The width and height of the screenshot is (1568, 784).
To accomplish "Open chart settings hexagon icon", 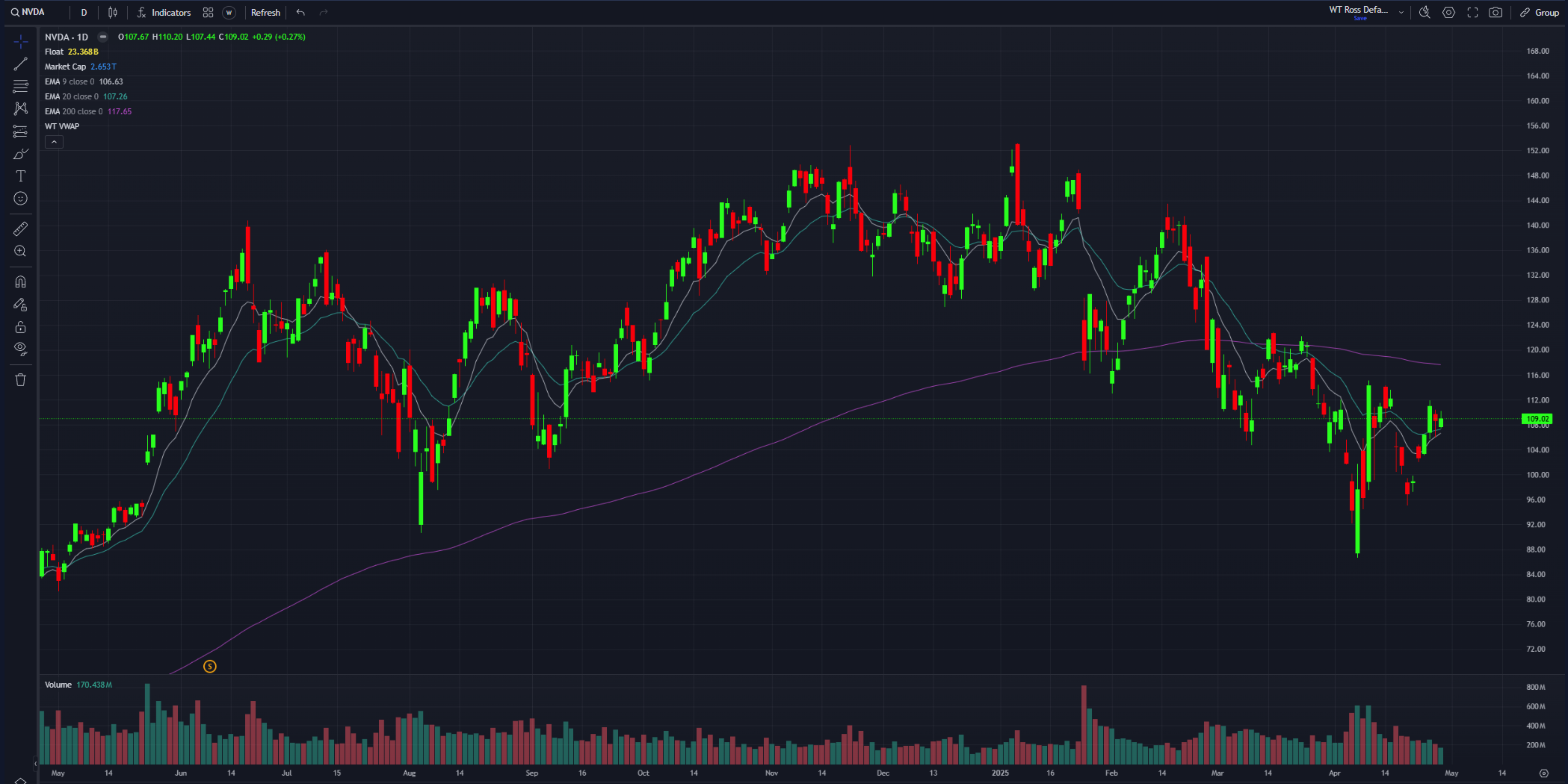I will click(1449, 12).
